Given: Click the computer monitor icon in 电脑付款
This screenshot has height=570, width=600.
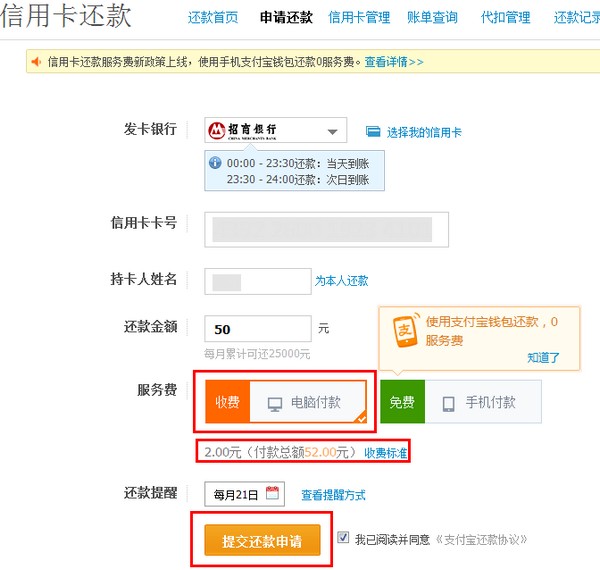Looking at the screenshot, I should click(275, 404).
